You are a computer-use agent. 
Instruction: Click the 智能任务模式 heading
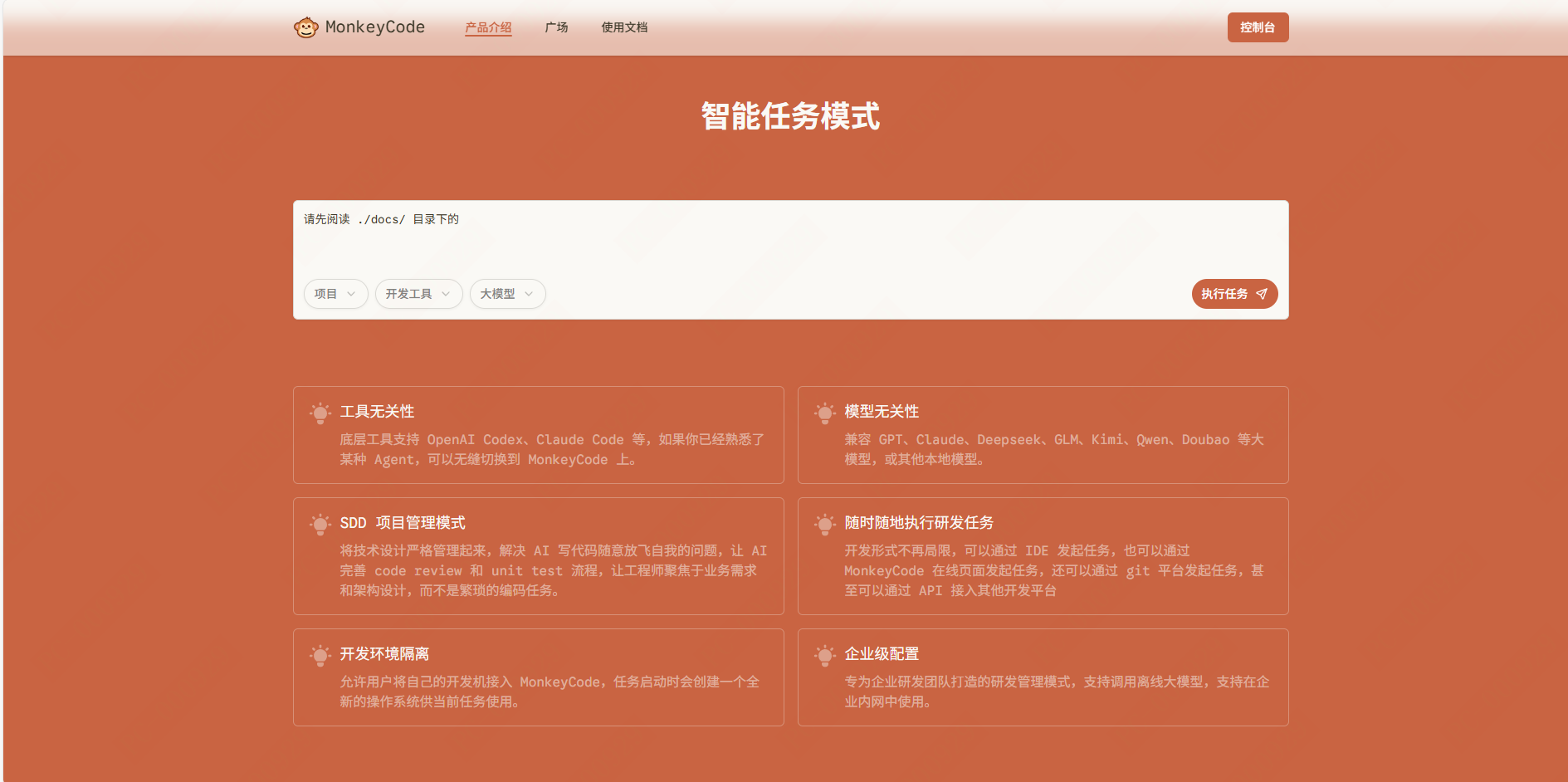click(x=790, y=116)
